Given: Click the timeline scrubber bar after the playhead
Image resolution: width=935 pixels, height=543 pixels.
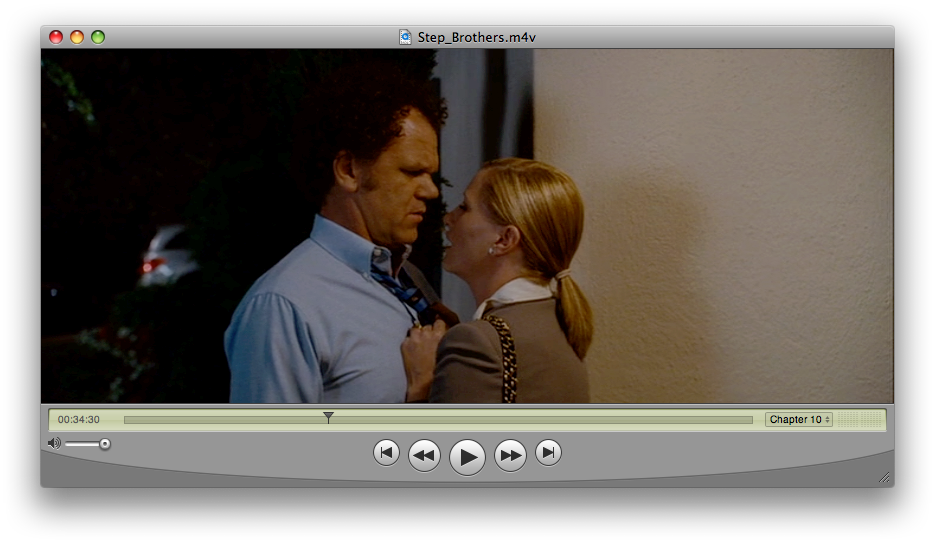Looking at the screenshot, I should [x=543, y=420].
